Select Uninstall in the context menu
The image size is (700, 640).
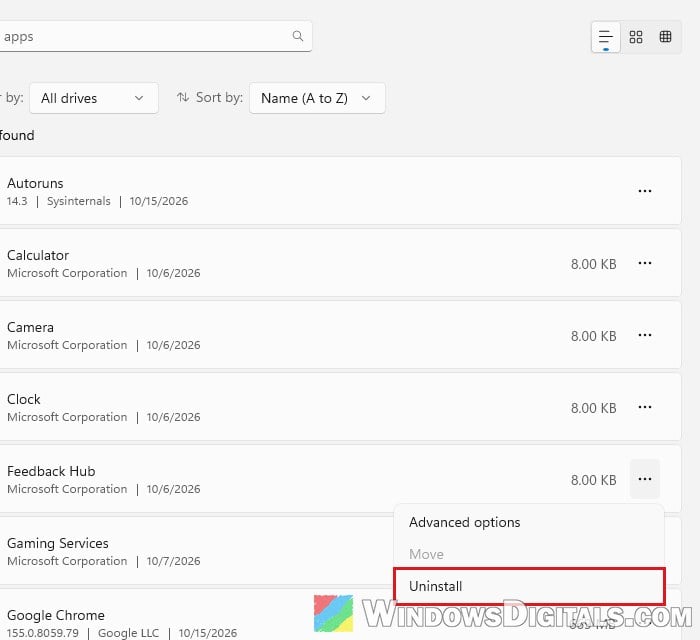click(529, 586)
